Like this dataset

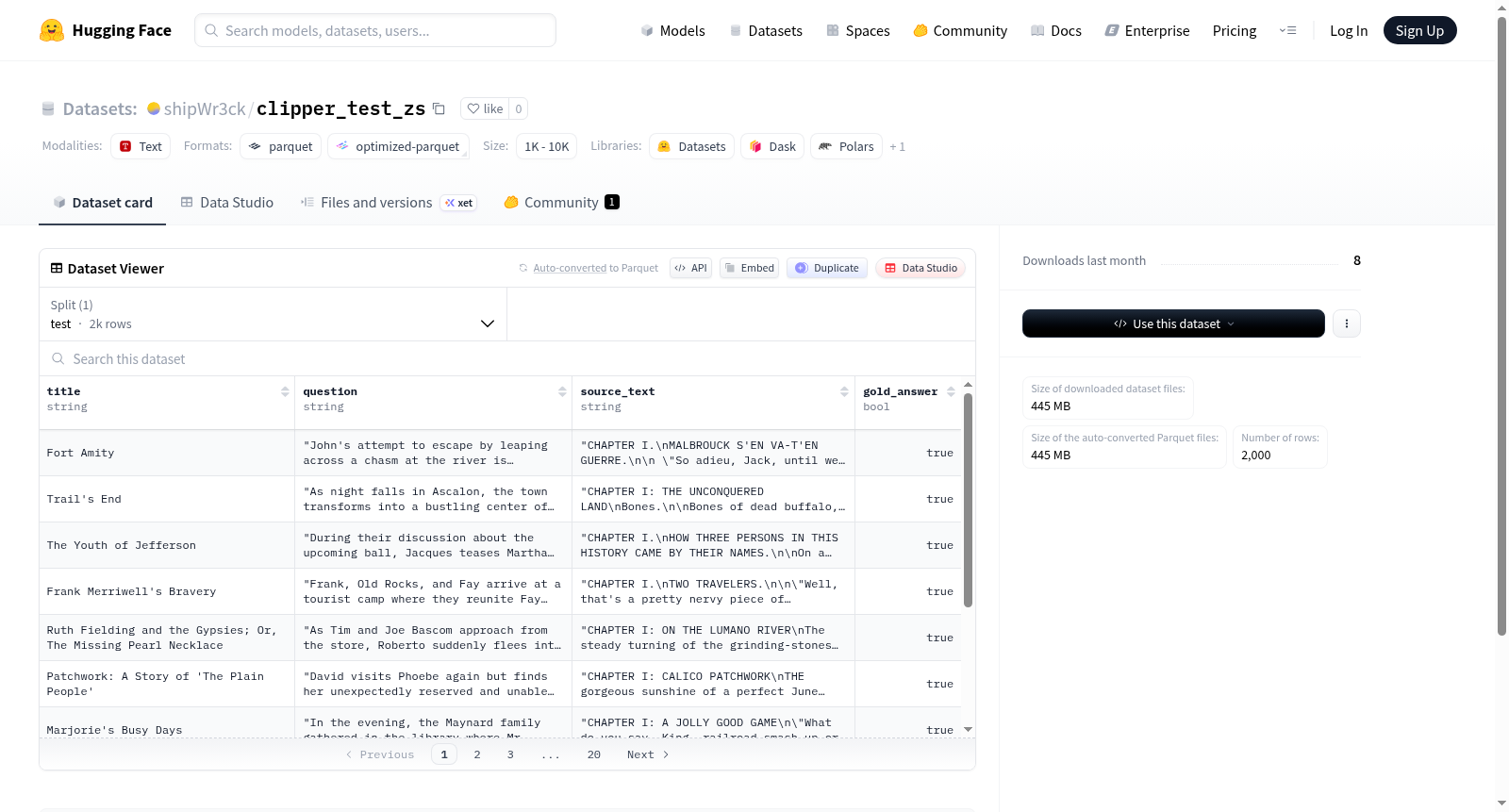[485, 108]
